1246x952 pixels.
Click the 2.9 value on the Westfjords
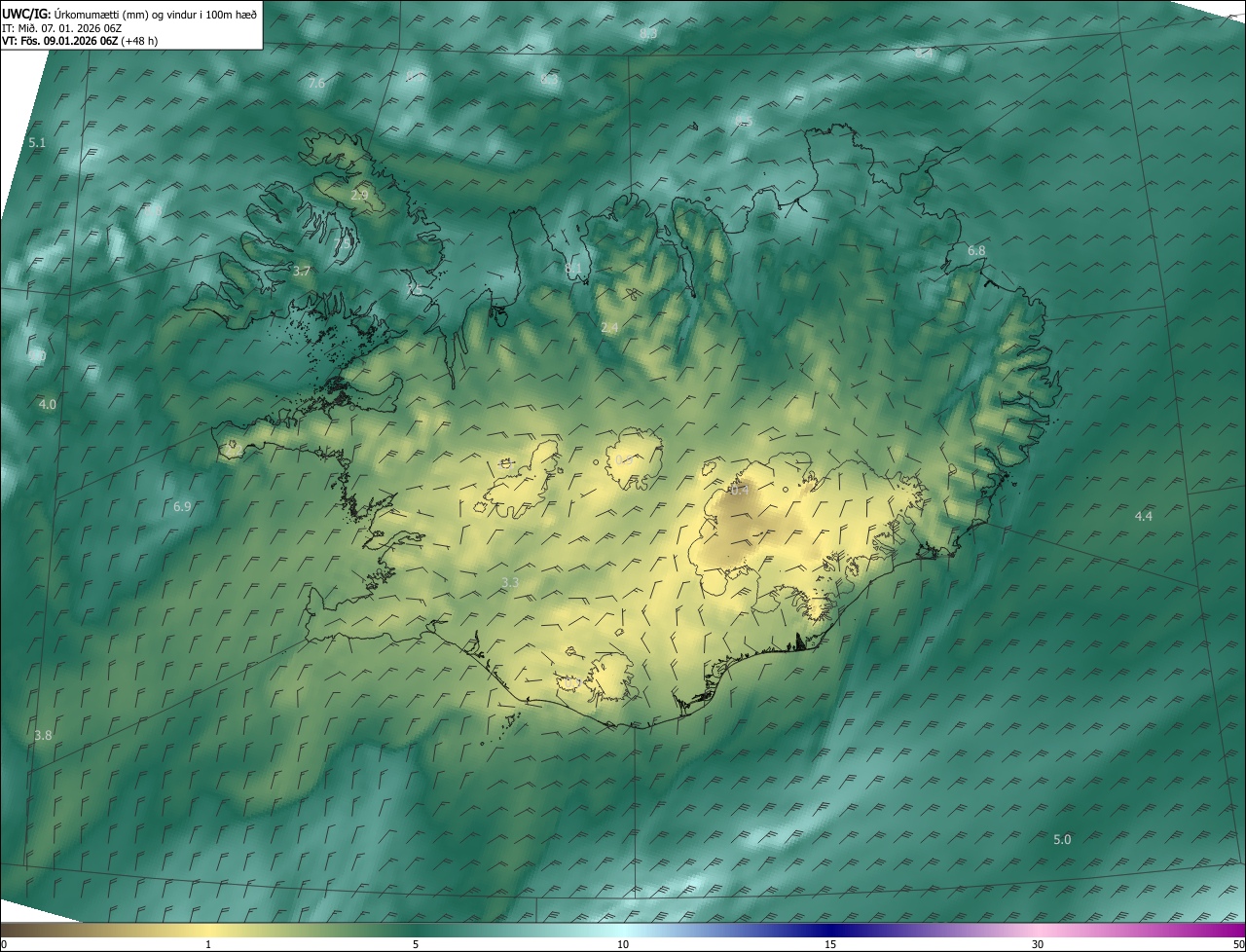tap(359, 196)
